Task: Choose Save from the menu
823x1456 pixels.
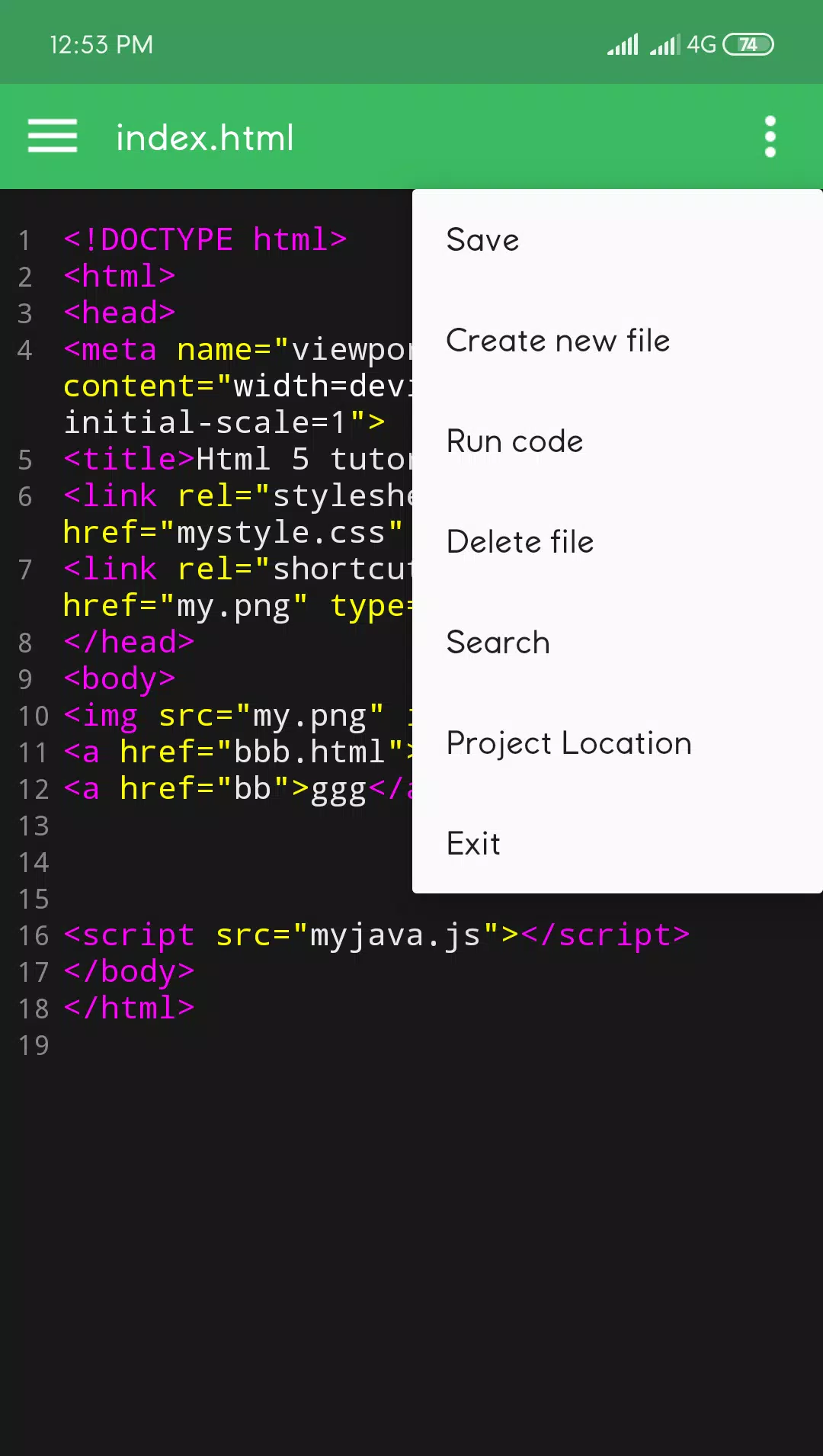Action: [617, 240]
